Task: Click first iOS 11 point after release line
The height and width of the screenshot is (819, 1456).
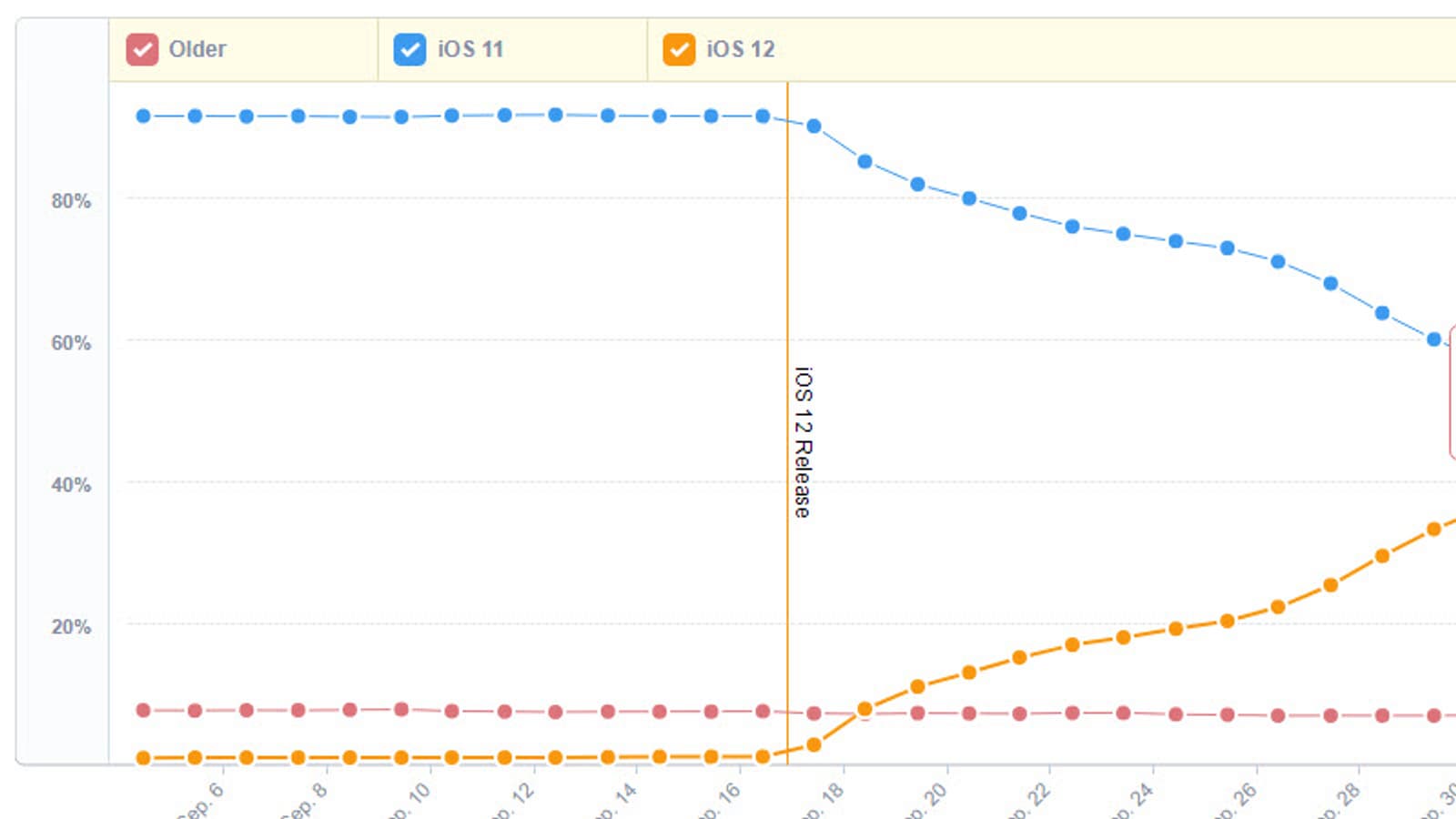Action: coord(814,126)
